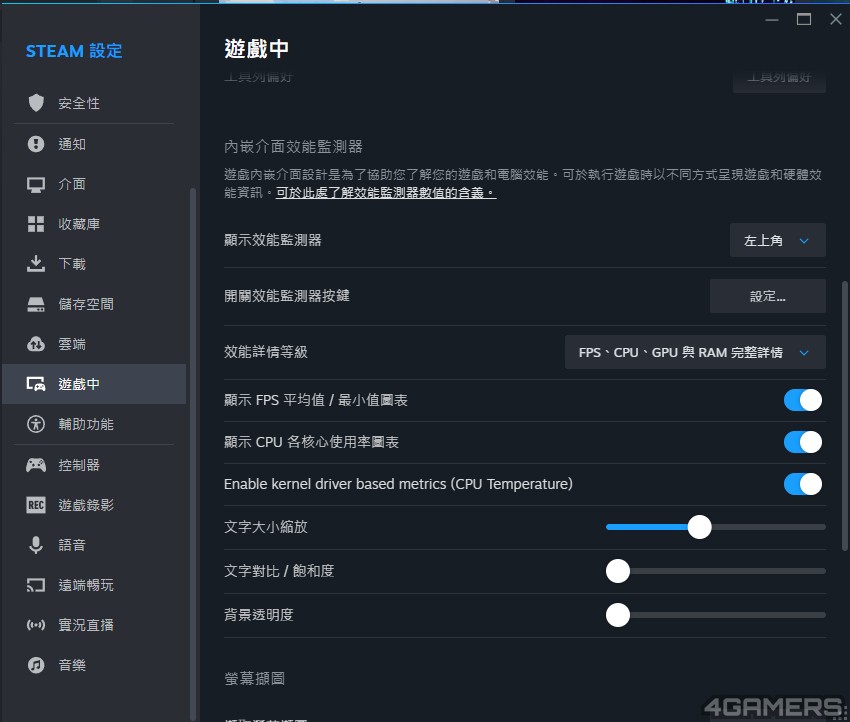Go to the 遠端暢玩 settings page
The width and height of the screenshot is (850, 722).
(94, 585)
